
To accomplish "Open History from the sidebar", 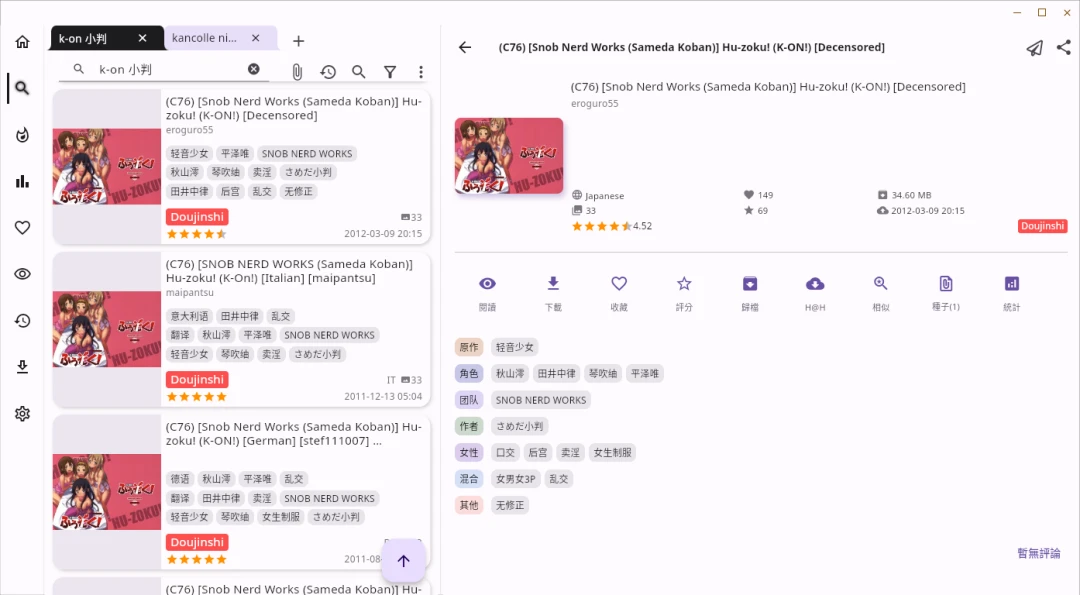I will pyautogui.click(x=22, y=320).
